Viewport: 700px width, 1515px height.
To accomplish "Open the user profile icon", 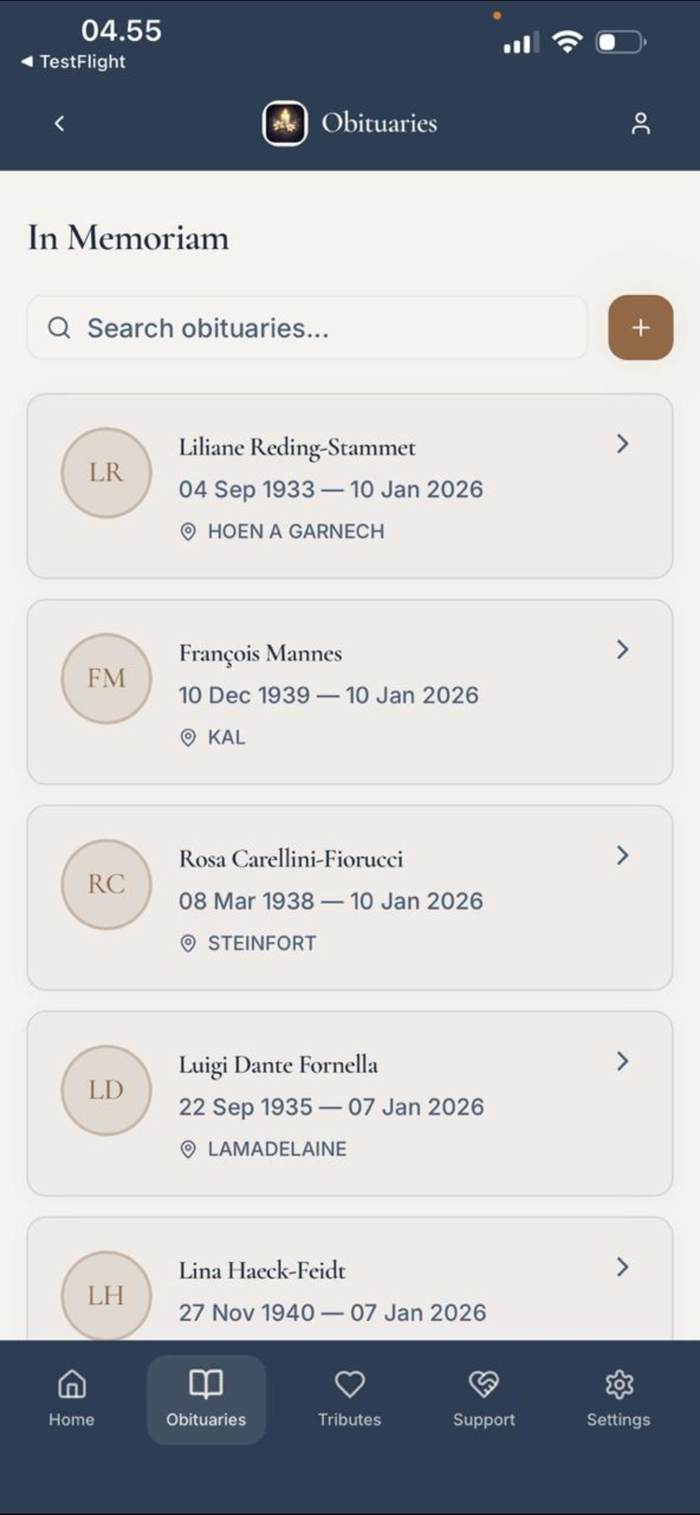I will click(641, 123).
